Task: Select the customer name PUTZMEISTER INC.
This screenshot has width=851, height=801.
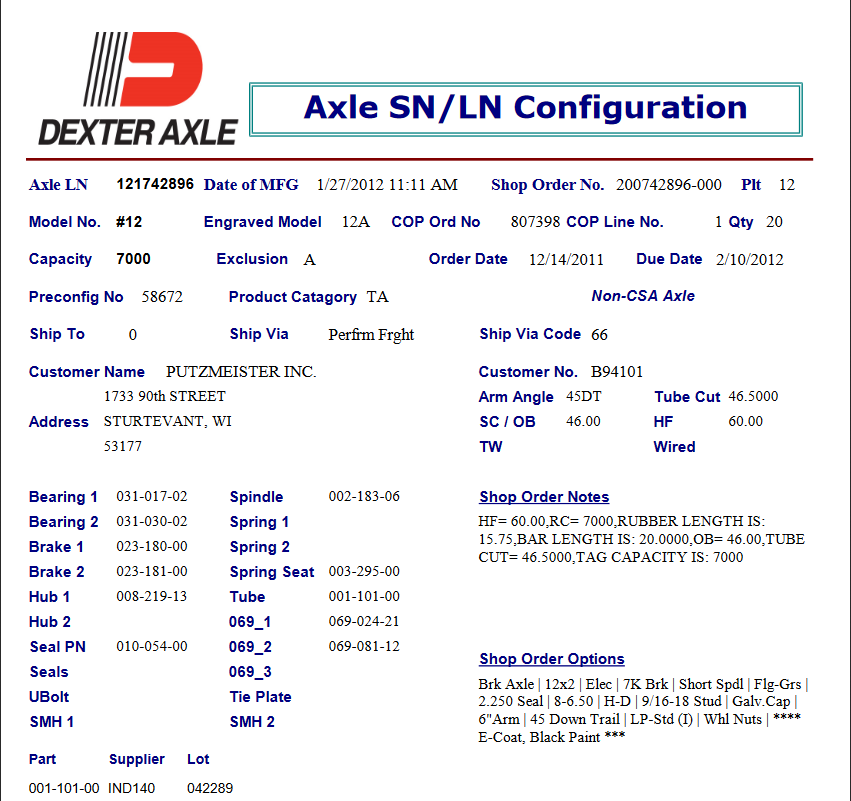Action: pos(240,372)
